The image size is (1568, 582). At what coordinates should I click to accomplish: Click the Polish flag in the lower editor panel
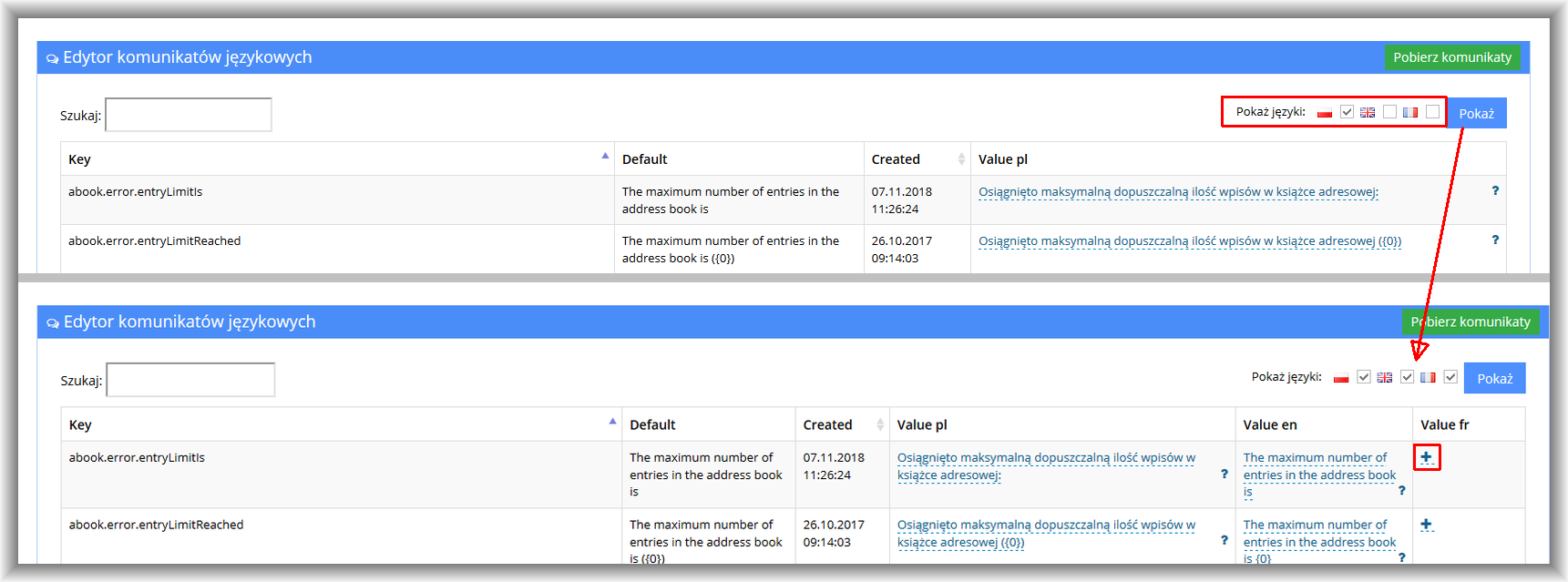tap(1341, 378)
